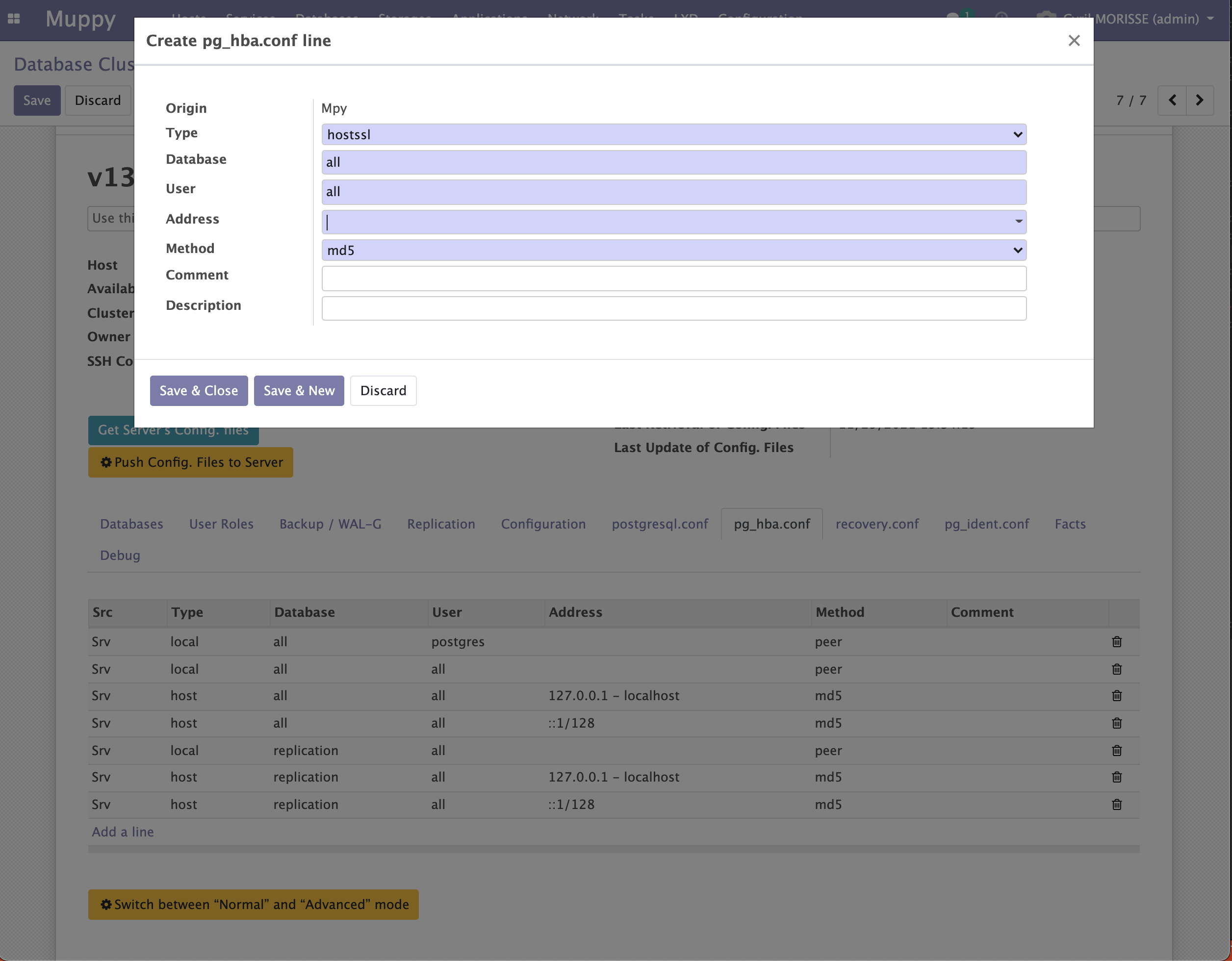Click into the Description text field

pos(673,308)
